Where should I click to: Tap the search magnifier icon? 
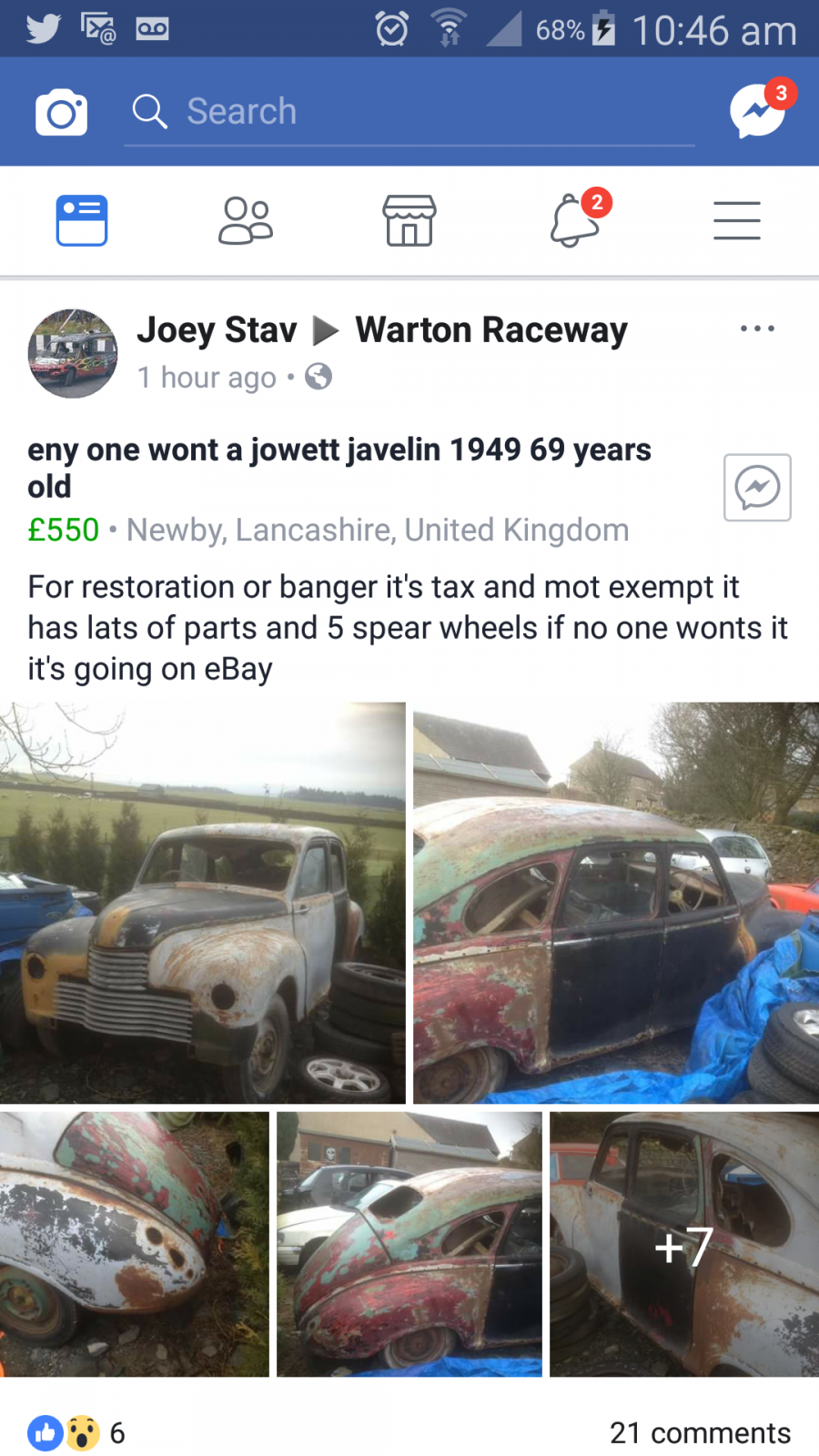tap(149, 112)
